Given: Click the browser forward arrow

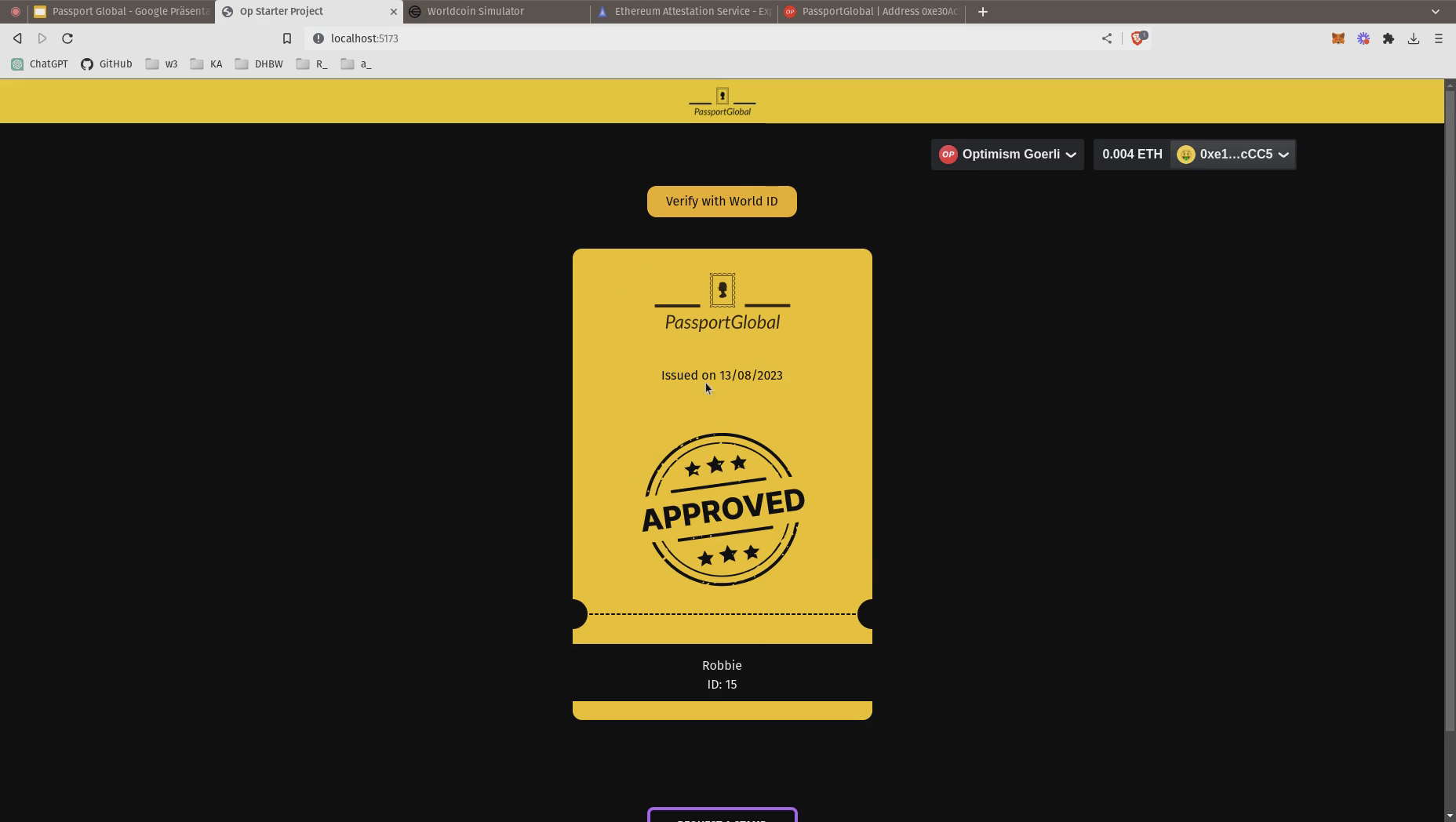Looking at the screenshot, I should pos(42,38).
